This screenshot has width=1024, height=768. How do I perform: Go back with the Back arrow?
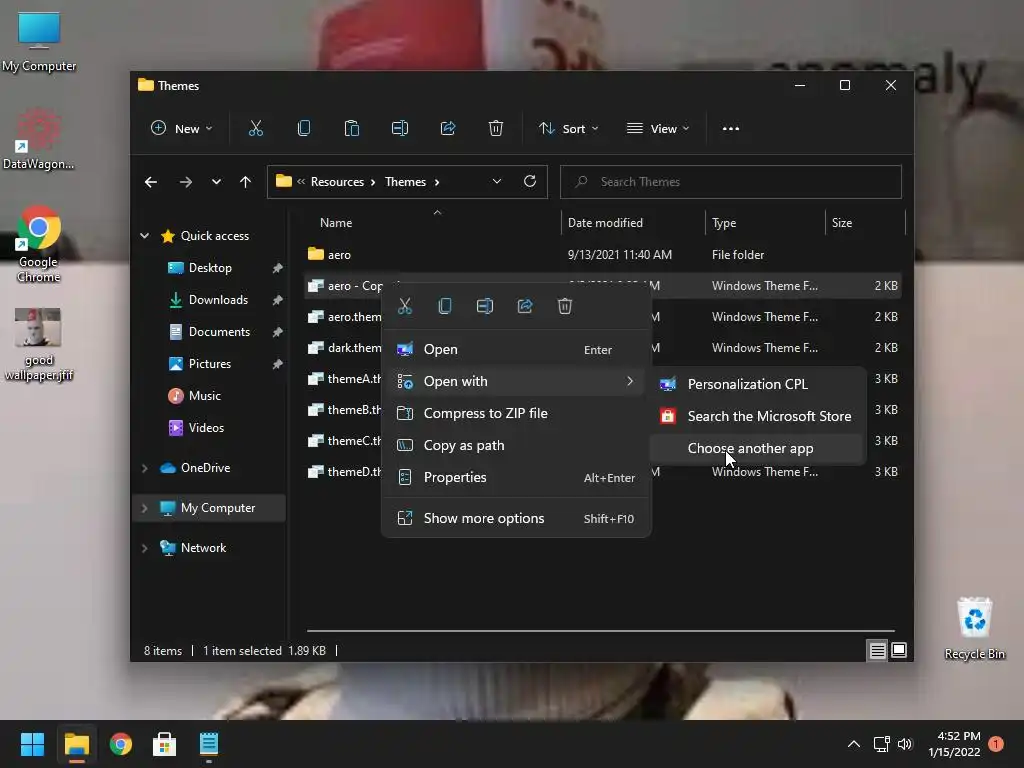pos(151,182)
